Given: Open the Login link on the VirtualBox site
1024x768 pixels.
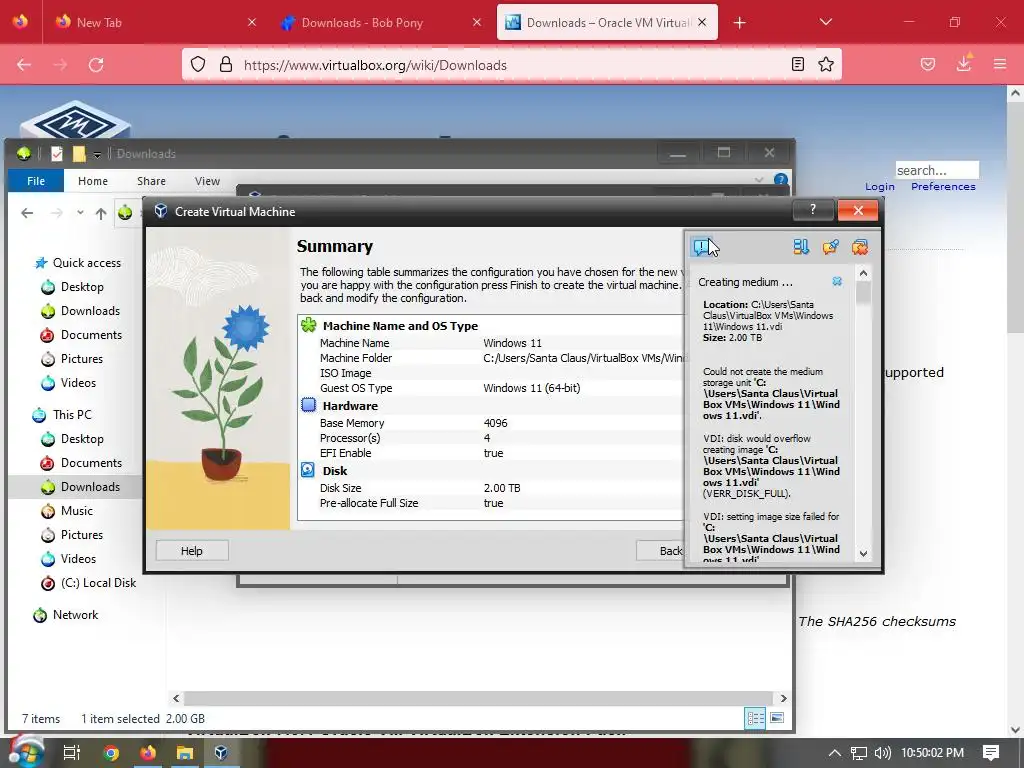Looking at the screenshot, I should coord(880,187).
